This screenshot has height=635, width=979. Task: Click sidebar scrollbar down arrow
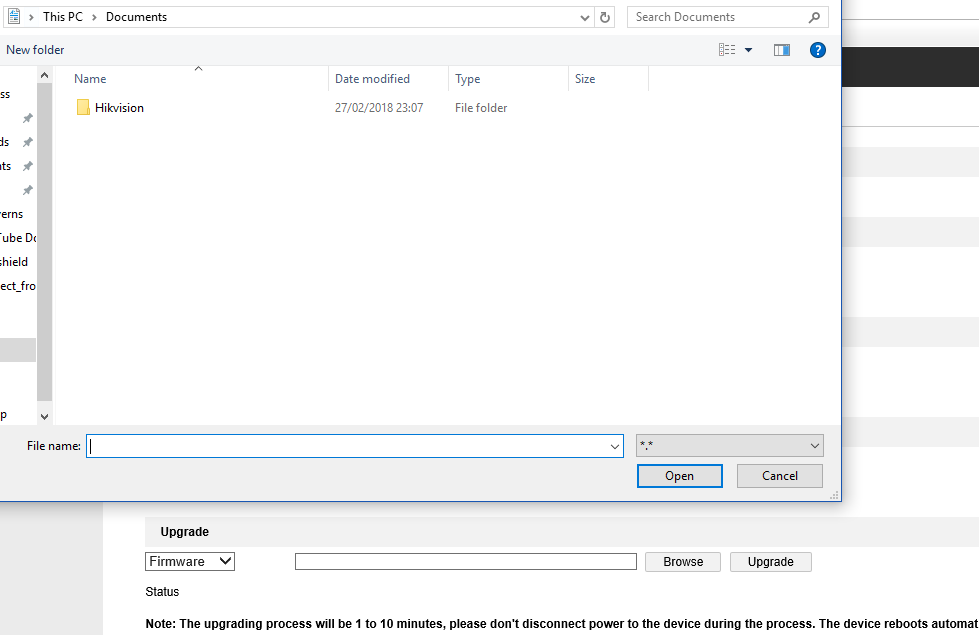point(44,415)
